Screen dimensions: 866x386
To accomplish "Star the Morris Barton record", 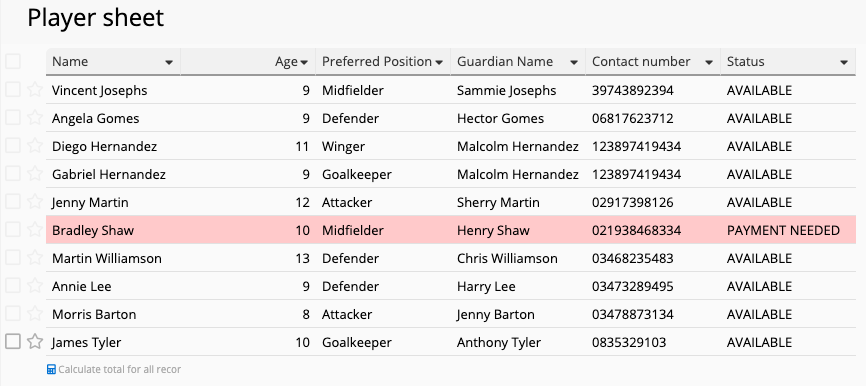I will click(x=35, y=314).
